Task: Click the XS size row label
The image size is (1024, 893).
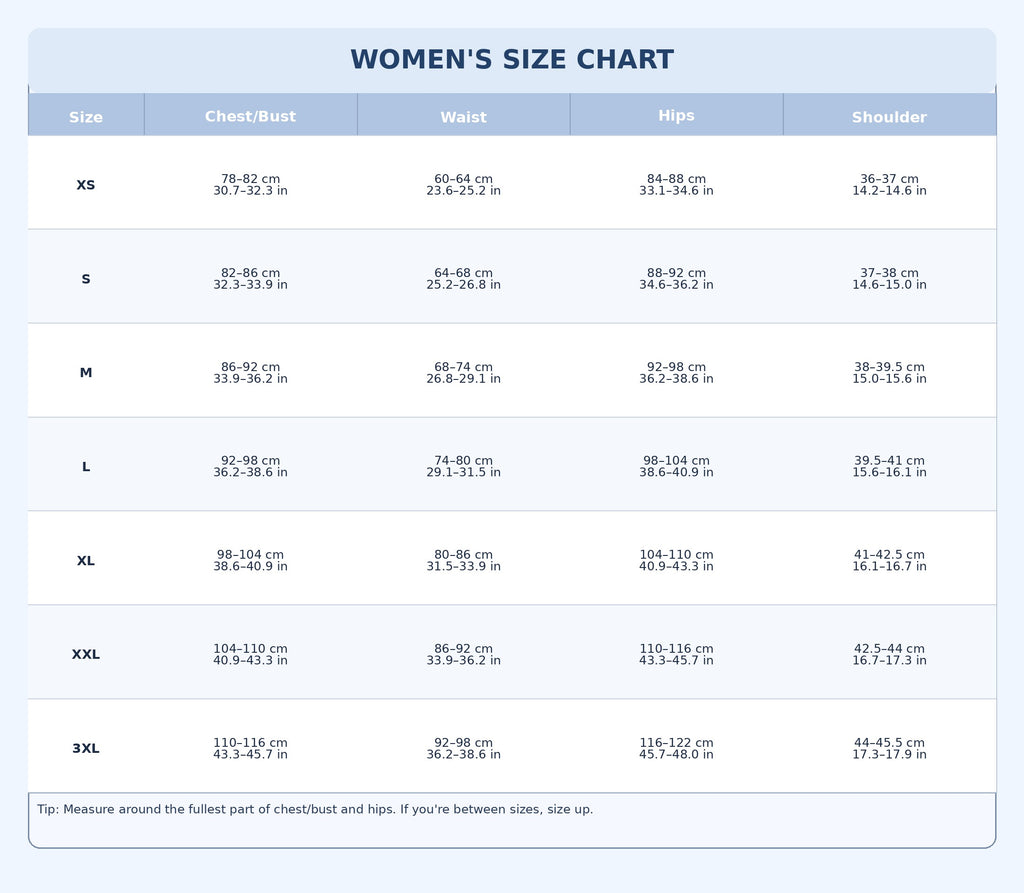Action: point(86,185)
